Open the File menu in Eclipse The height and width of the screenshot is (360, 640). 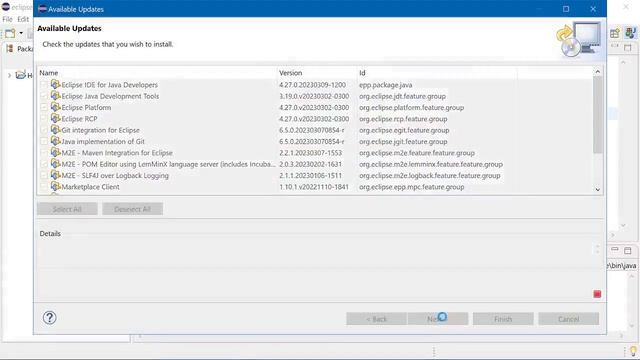pyautogui.click(x=7, y=19)
